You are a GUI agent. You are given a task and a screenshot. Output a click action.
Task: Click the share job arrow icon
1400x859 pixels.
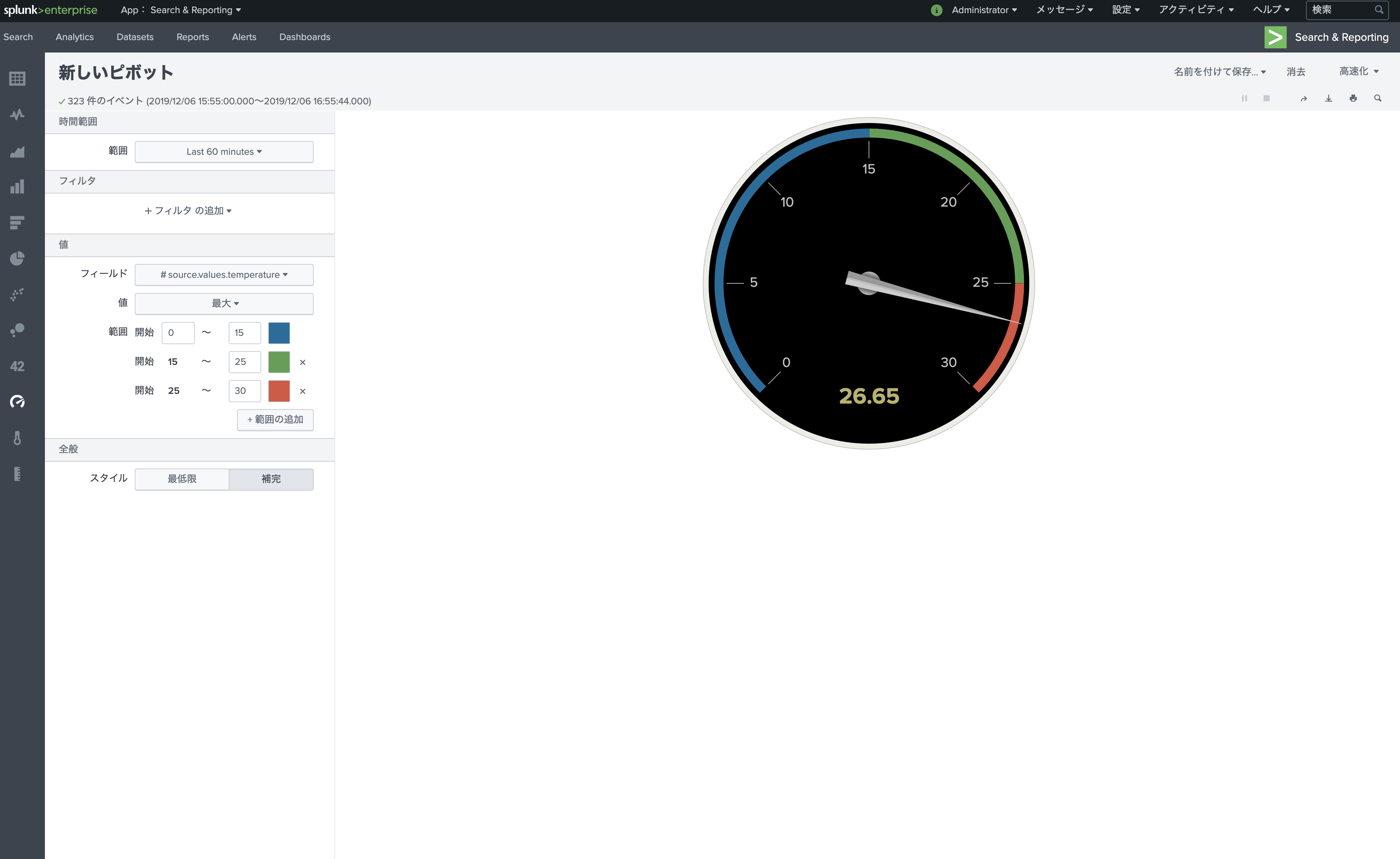(1303, 98)
